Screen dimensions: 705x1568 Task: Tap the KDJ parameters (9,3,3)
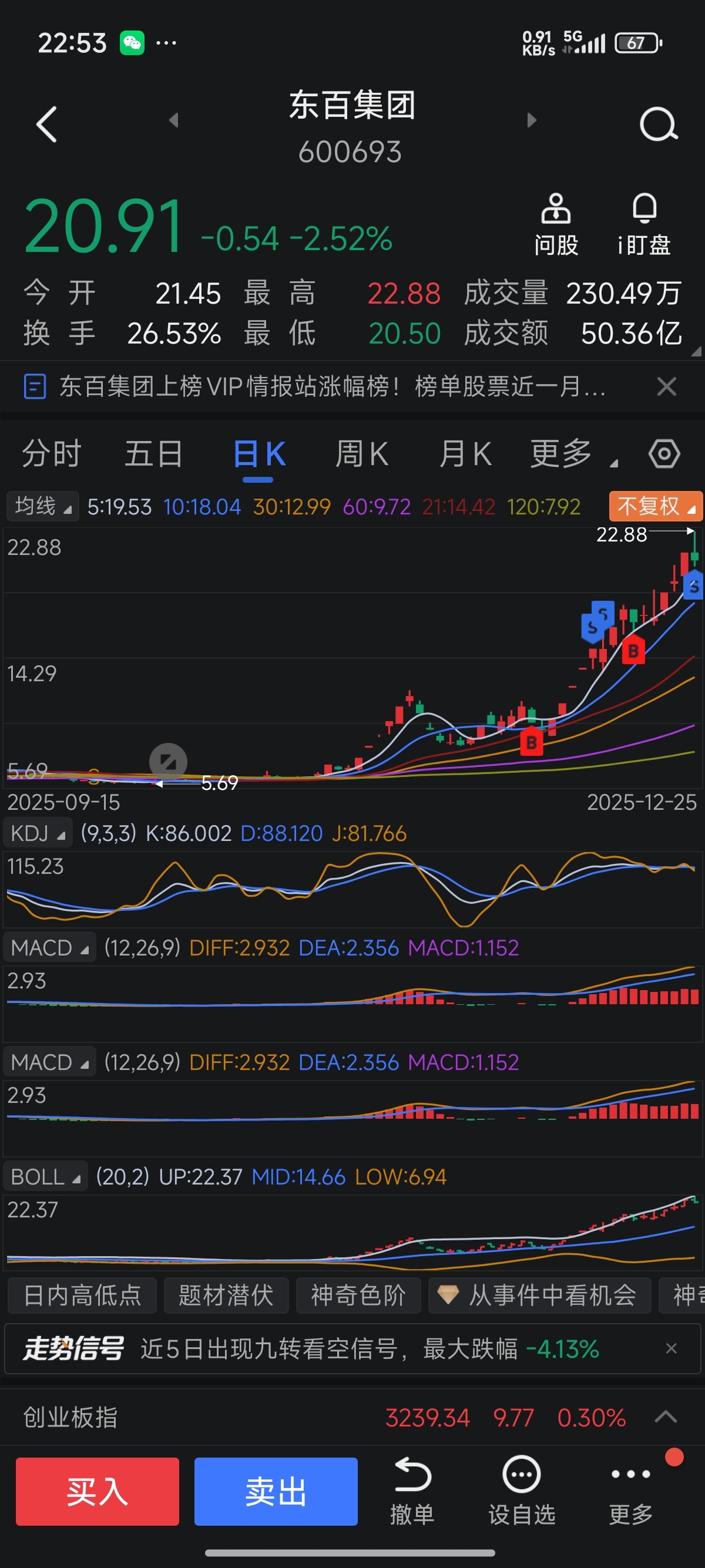click(108, 833)
